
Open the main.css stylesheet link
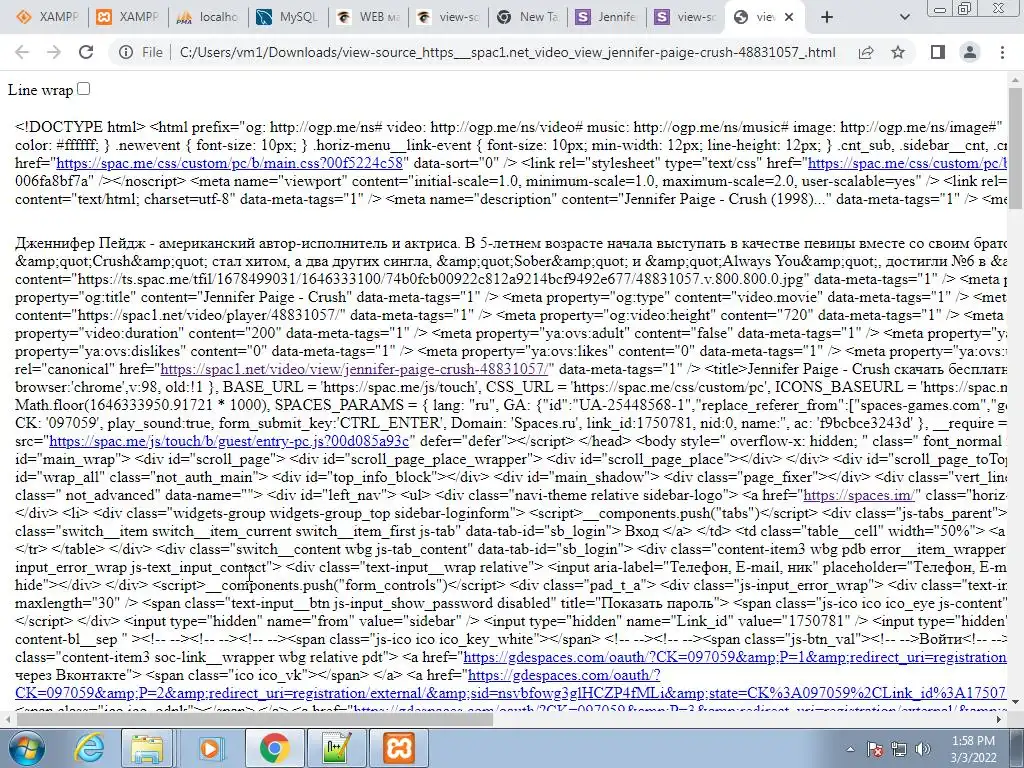pos(229,163)
